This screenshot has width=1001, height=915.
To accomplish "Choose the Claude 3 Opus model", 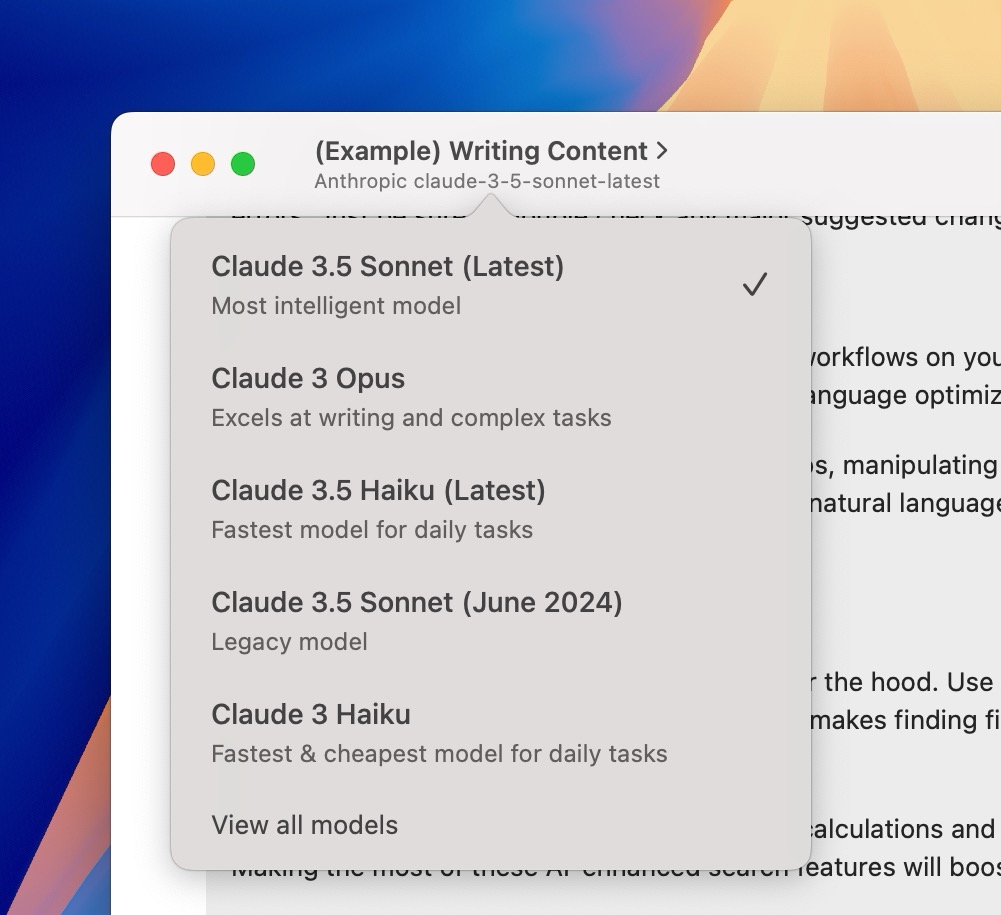I will (x=308, y=379).
